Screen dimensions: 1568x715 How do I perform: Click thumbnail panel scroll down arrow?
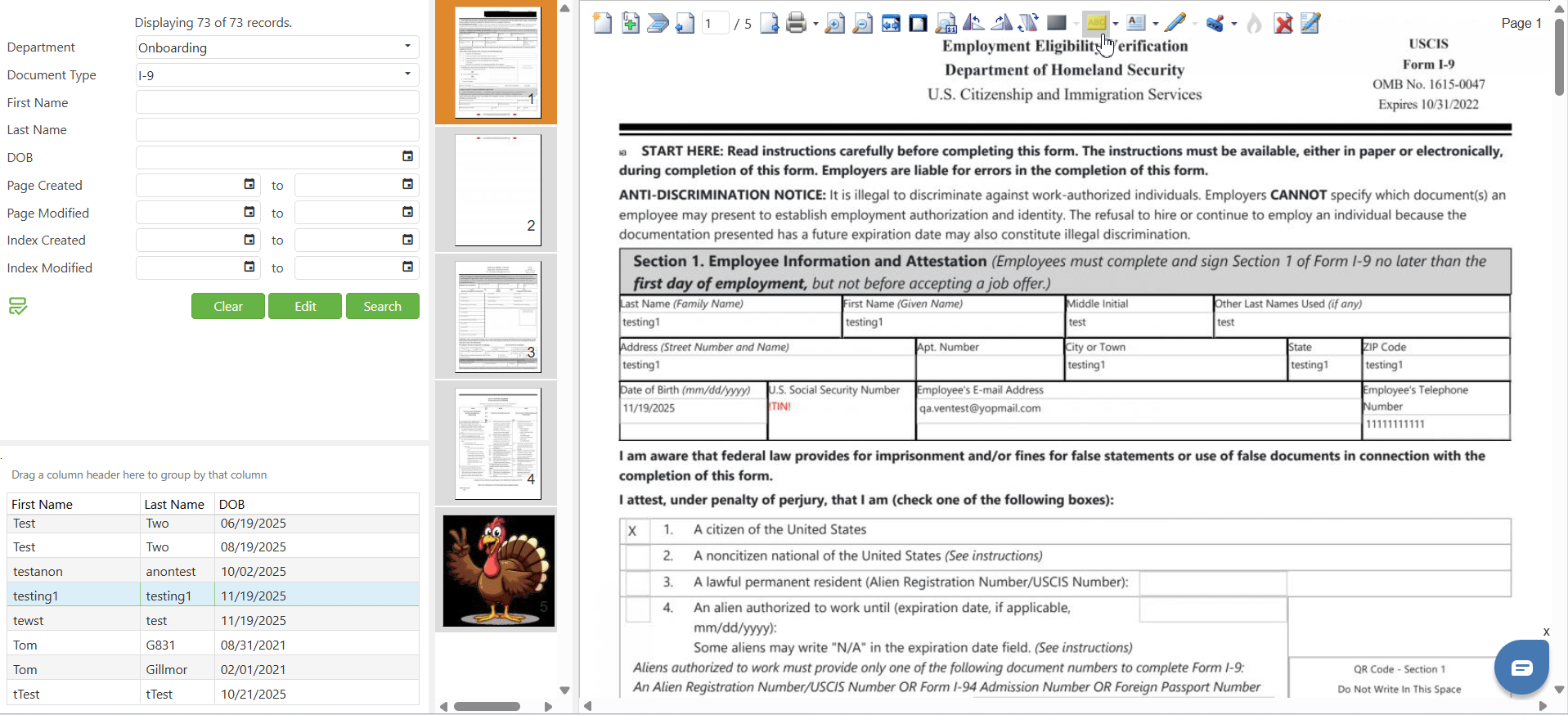[564, 690]
